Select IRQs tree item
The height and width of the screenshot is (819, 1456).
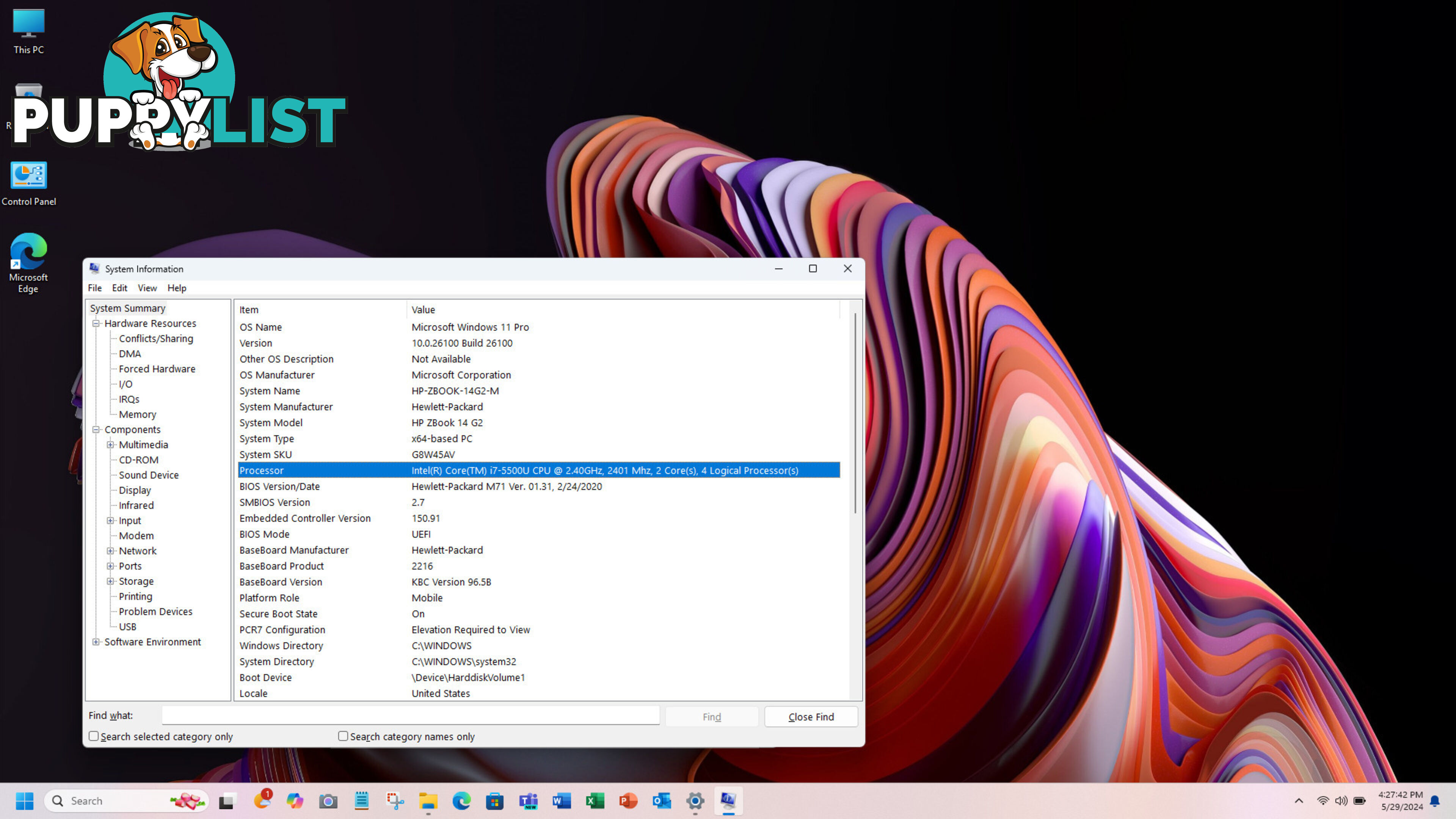pyautogui.click(x=129, y=399)
